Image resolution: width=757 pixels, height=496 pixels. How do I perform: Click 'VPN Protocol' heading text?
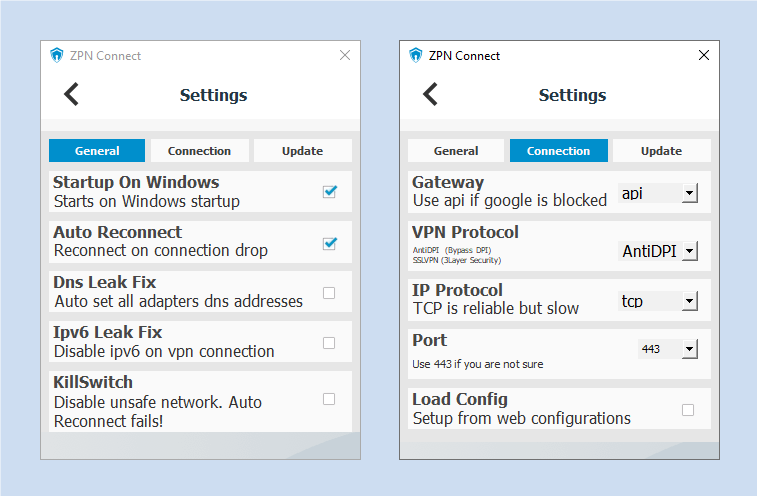point(465,232)
